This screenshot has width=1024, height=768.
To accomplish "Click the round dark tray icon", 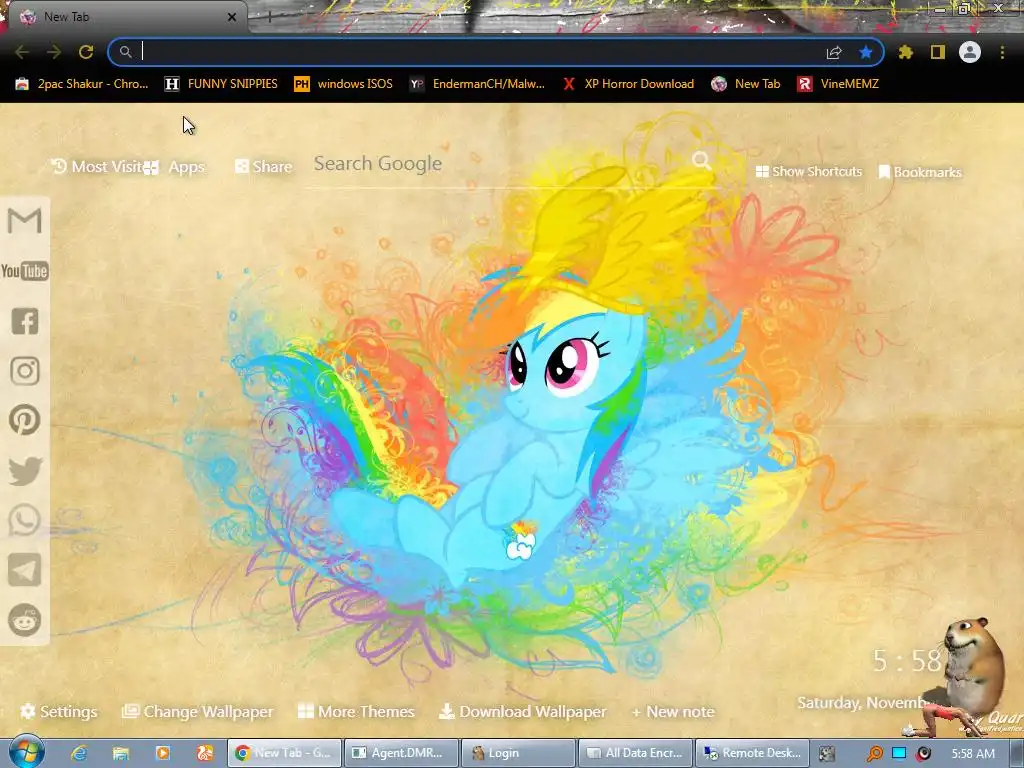I will (x=923, y=754).
